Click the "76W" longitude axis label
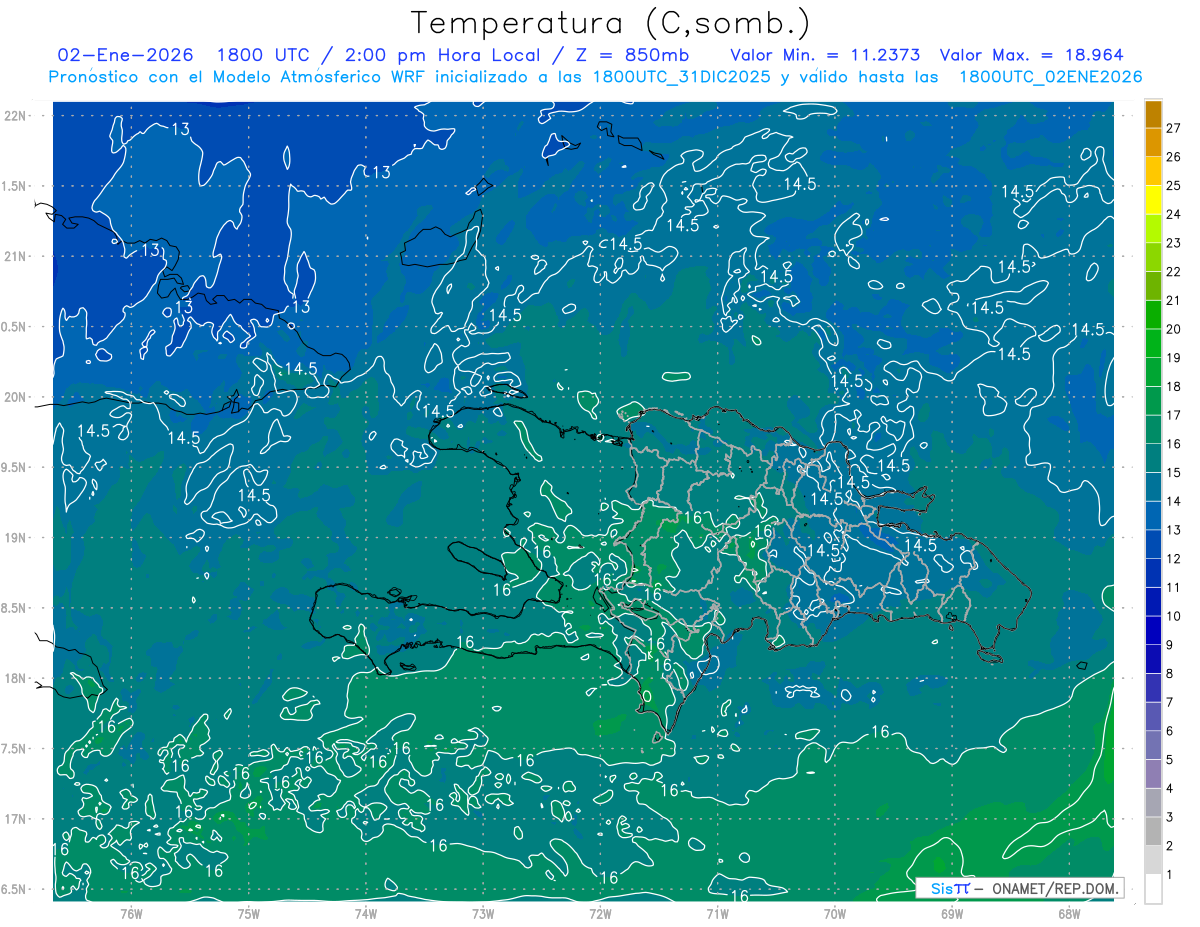This screenshot has height=927, width=1200. 131,913
